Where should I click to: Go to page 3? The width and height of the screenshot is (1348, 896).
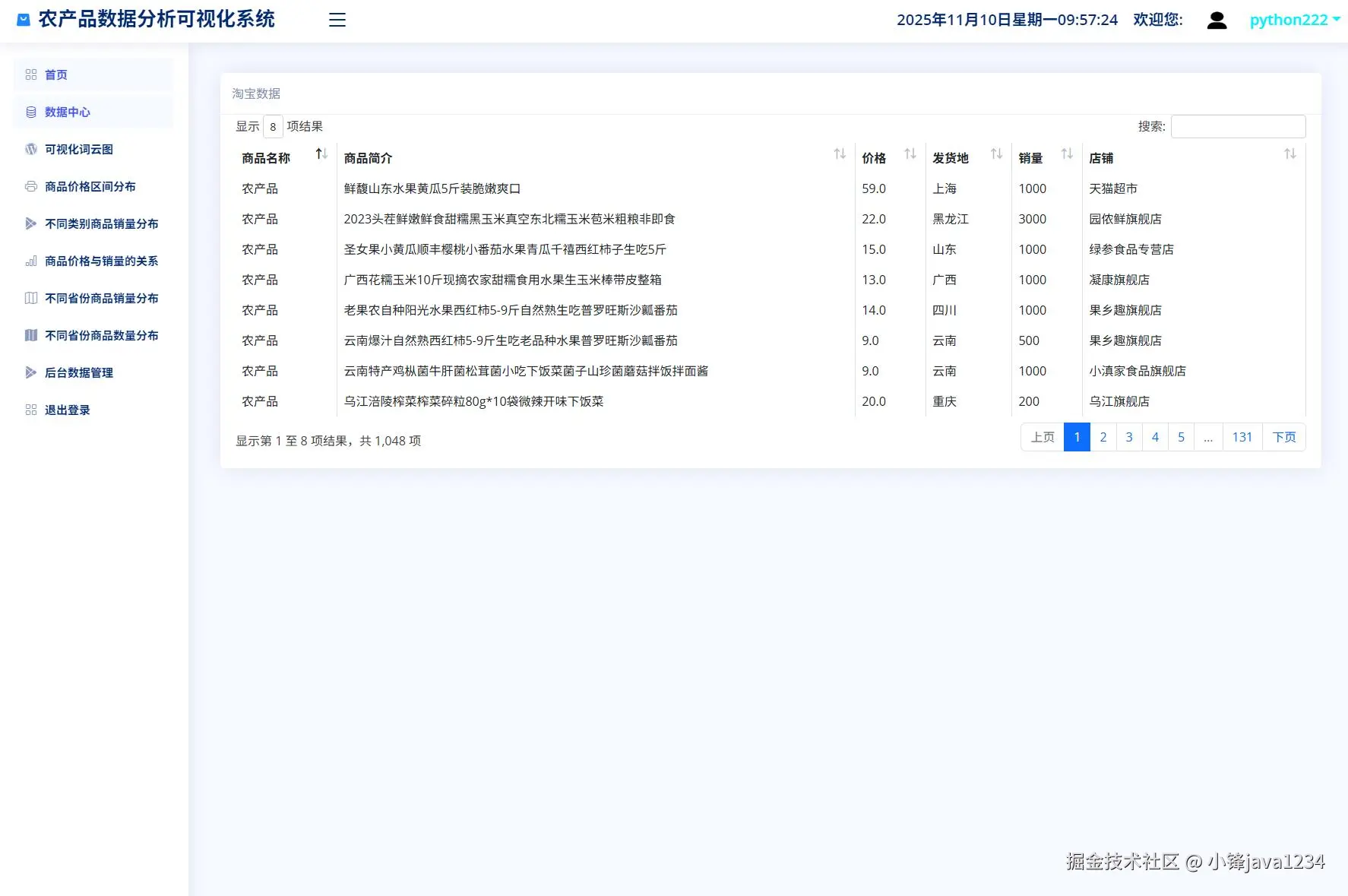coord(1129,437)
